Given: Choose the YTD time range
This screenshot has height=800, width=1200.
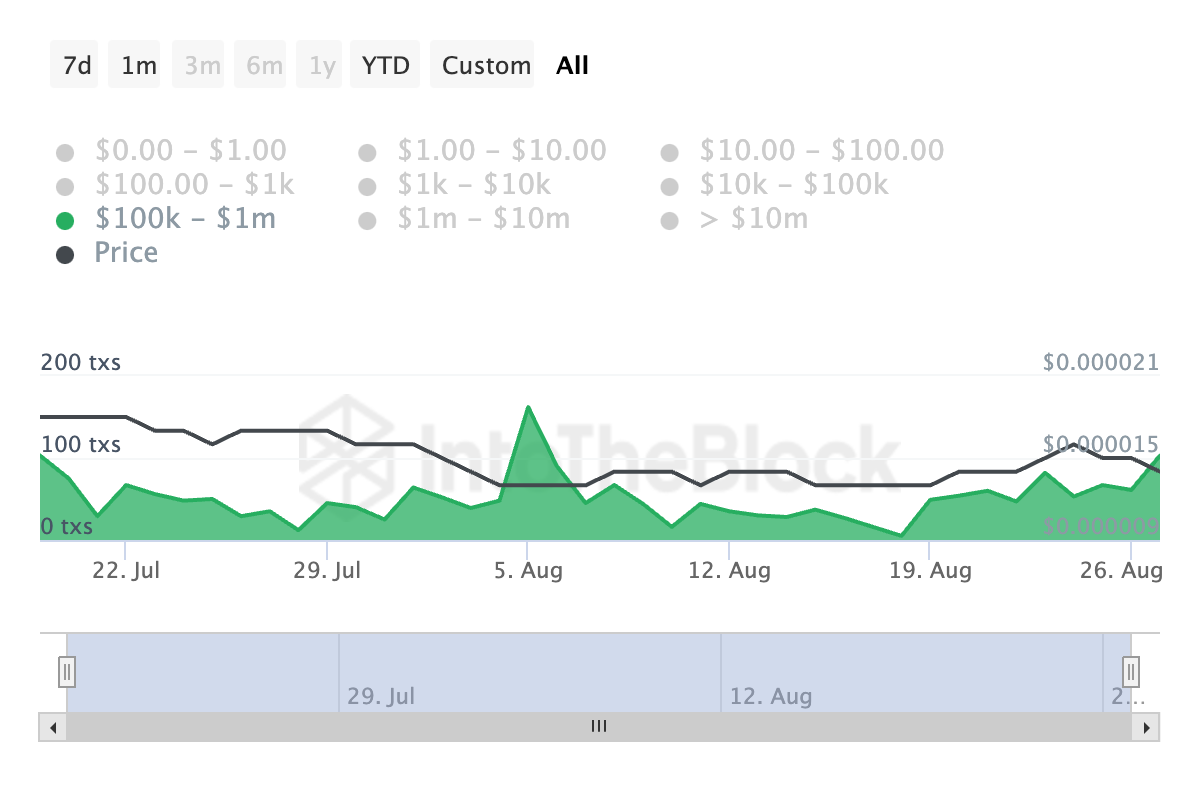Looking at the screenshot, I should tap(386, 66).
